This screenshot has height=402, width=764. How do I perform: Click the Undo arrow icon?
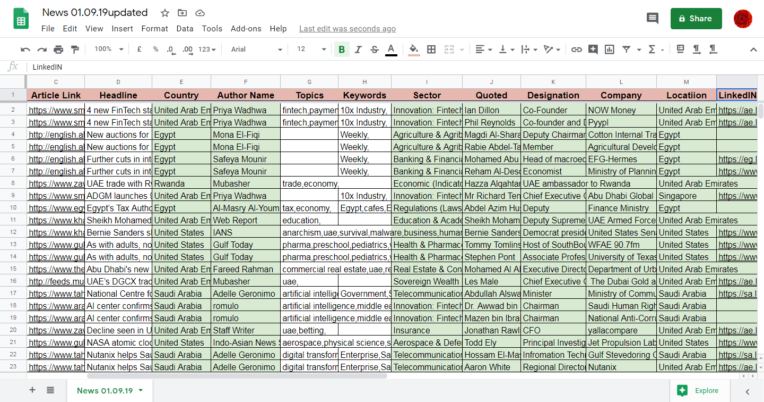[x=25, y=49]
